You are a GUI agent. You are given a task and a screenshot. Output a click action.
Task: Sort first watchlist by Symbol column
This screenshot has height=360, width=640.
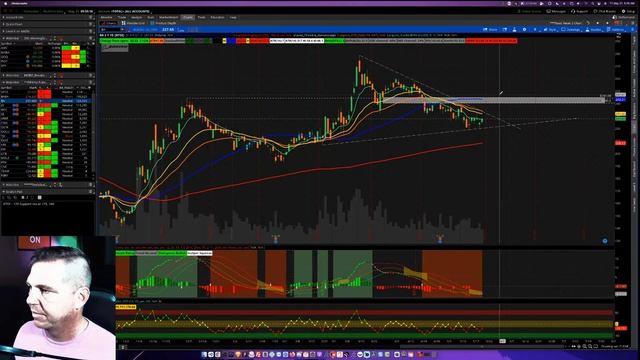[x=7, y=43]
